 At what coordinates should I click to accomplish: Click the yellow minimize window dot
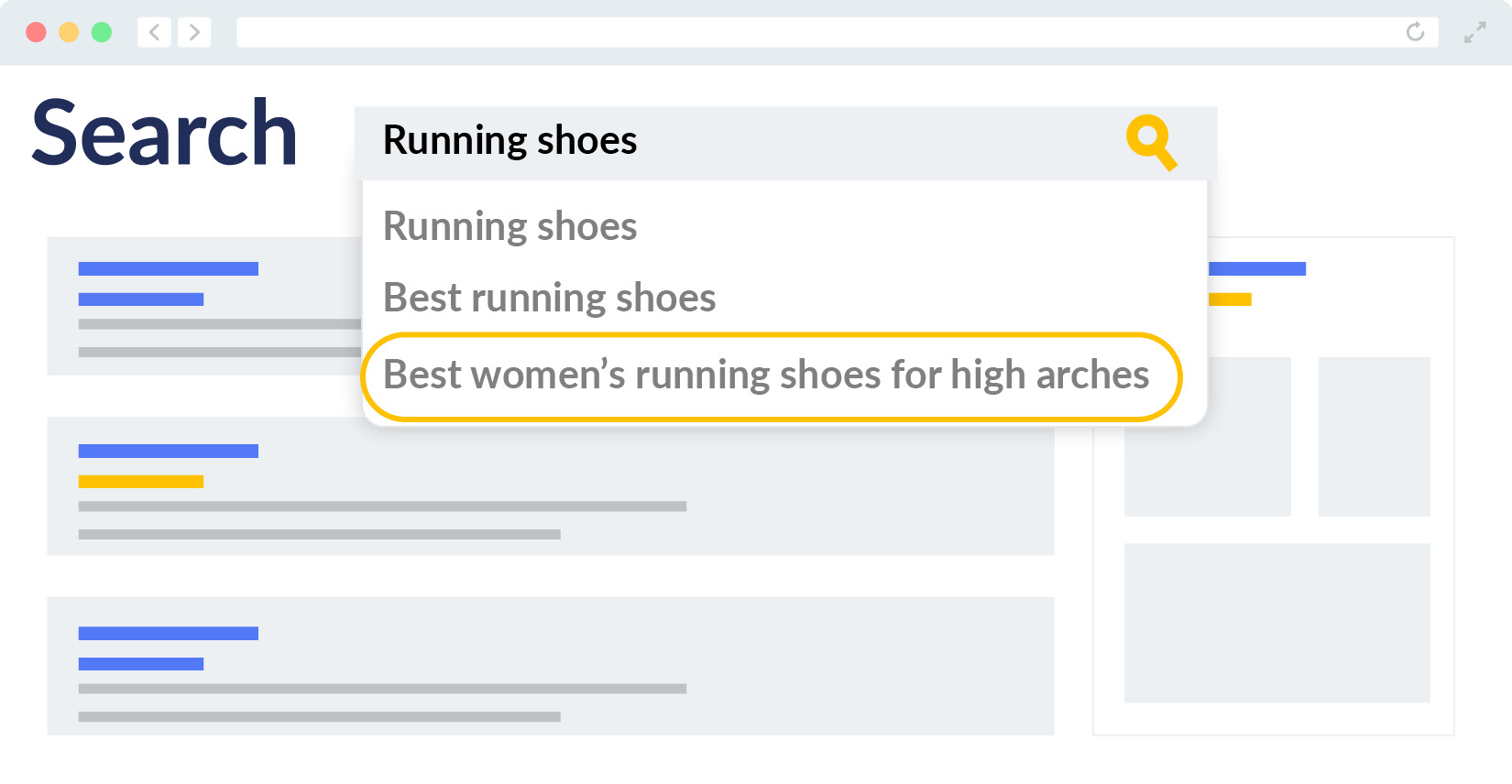click(x=69, y=32)
